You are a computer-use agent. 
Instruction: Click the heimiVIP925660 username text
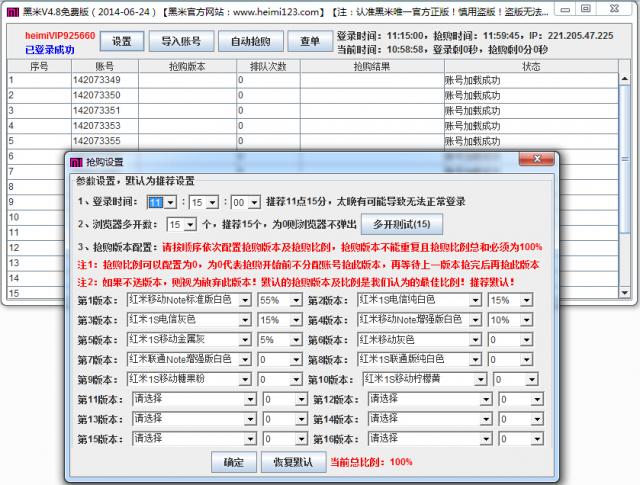pos(60,36)
